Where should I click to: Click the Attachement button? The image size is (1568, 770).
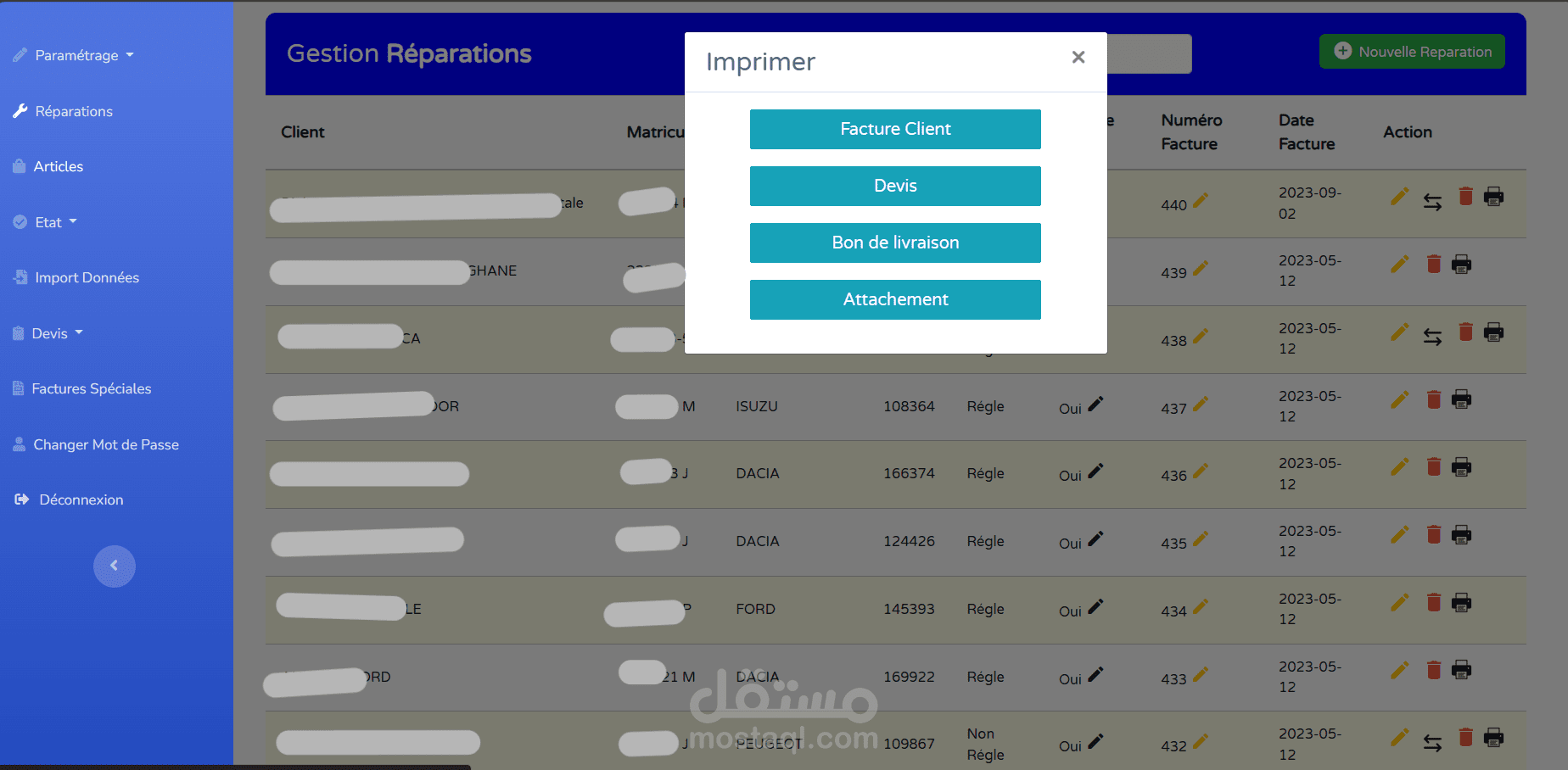[x=895, y=299]
